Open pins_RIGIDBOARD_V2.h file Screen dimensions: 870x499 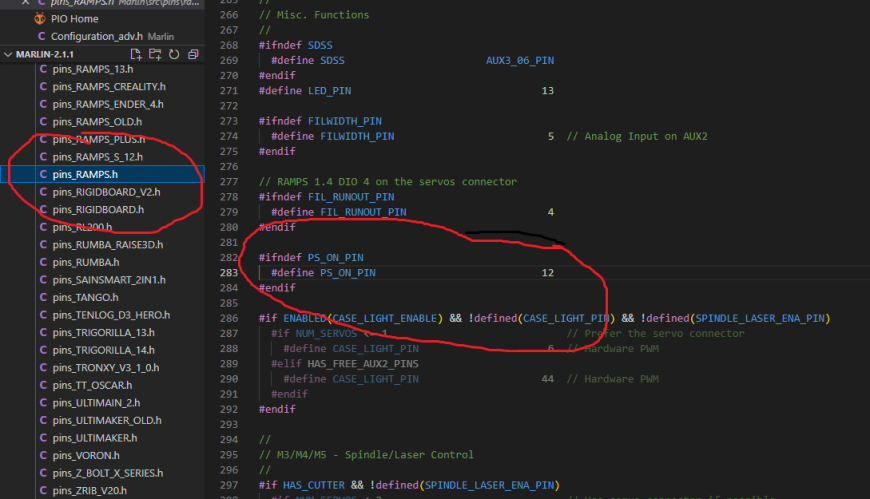coord(105,192)
